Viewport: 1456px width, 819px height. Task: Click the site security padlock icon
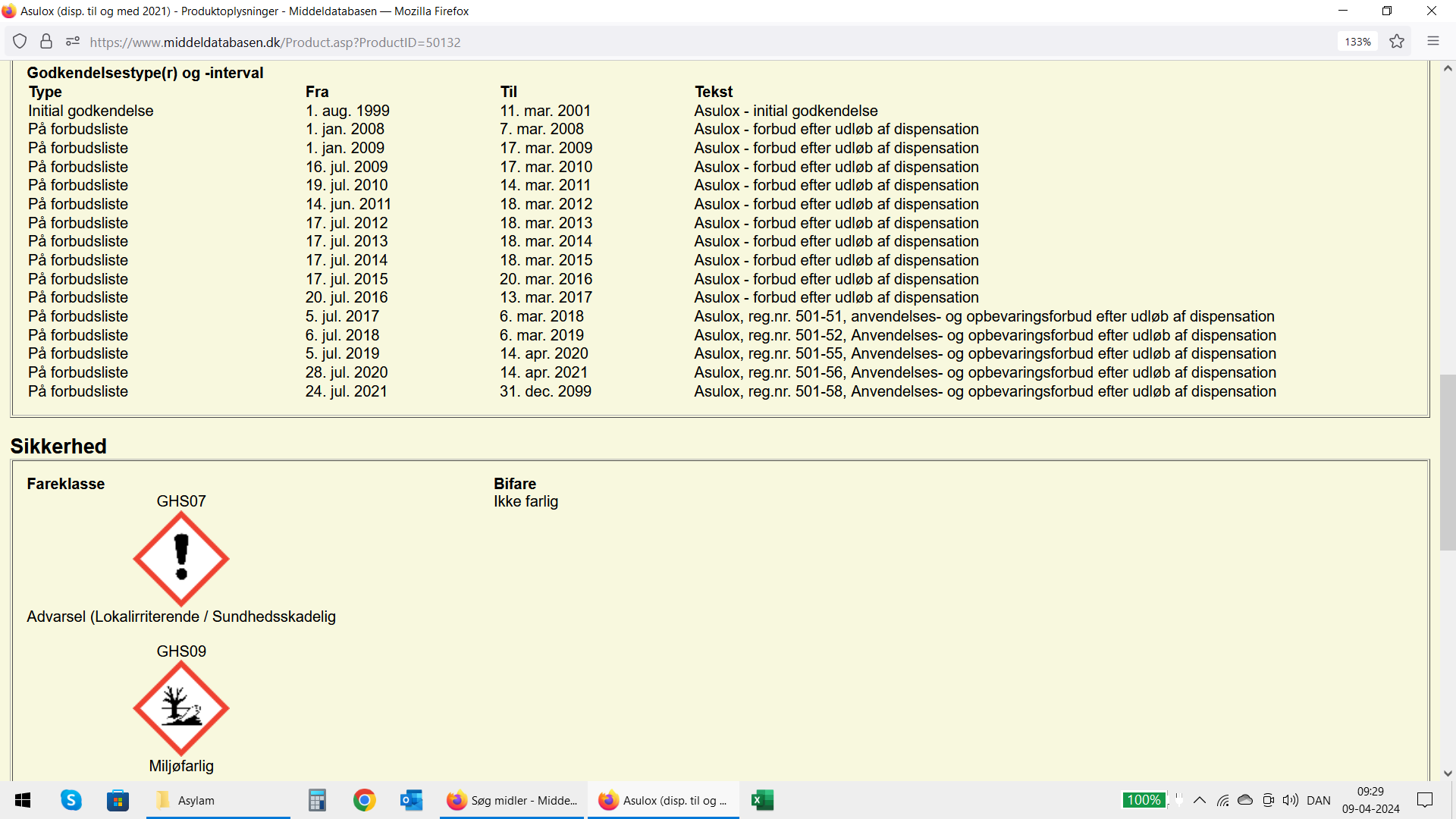tap(46, 42)
